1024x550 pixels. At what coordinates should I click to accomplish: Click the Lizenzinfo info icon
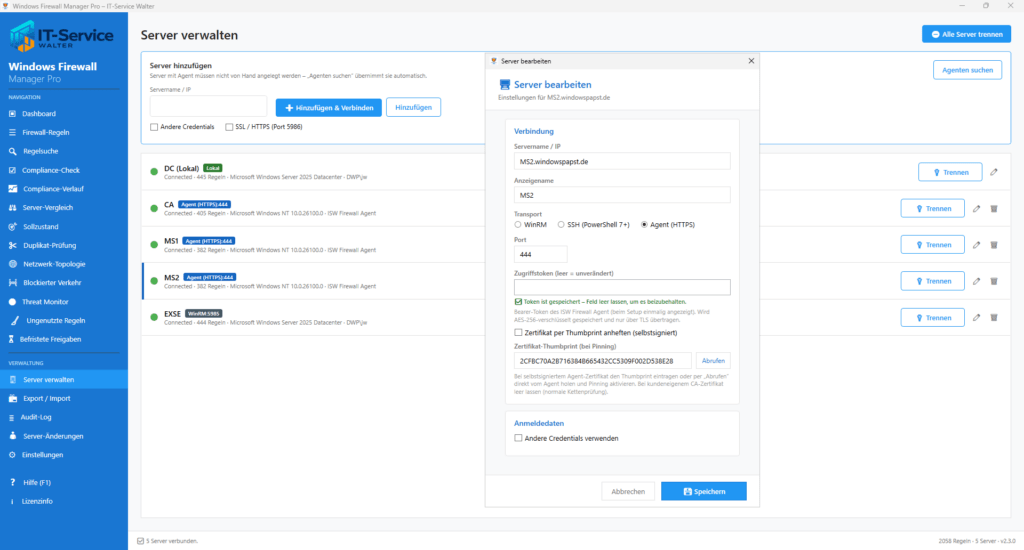click(x=12, y=502)
